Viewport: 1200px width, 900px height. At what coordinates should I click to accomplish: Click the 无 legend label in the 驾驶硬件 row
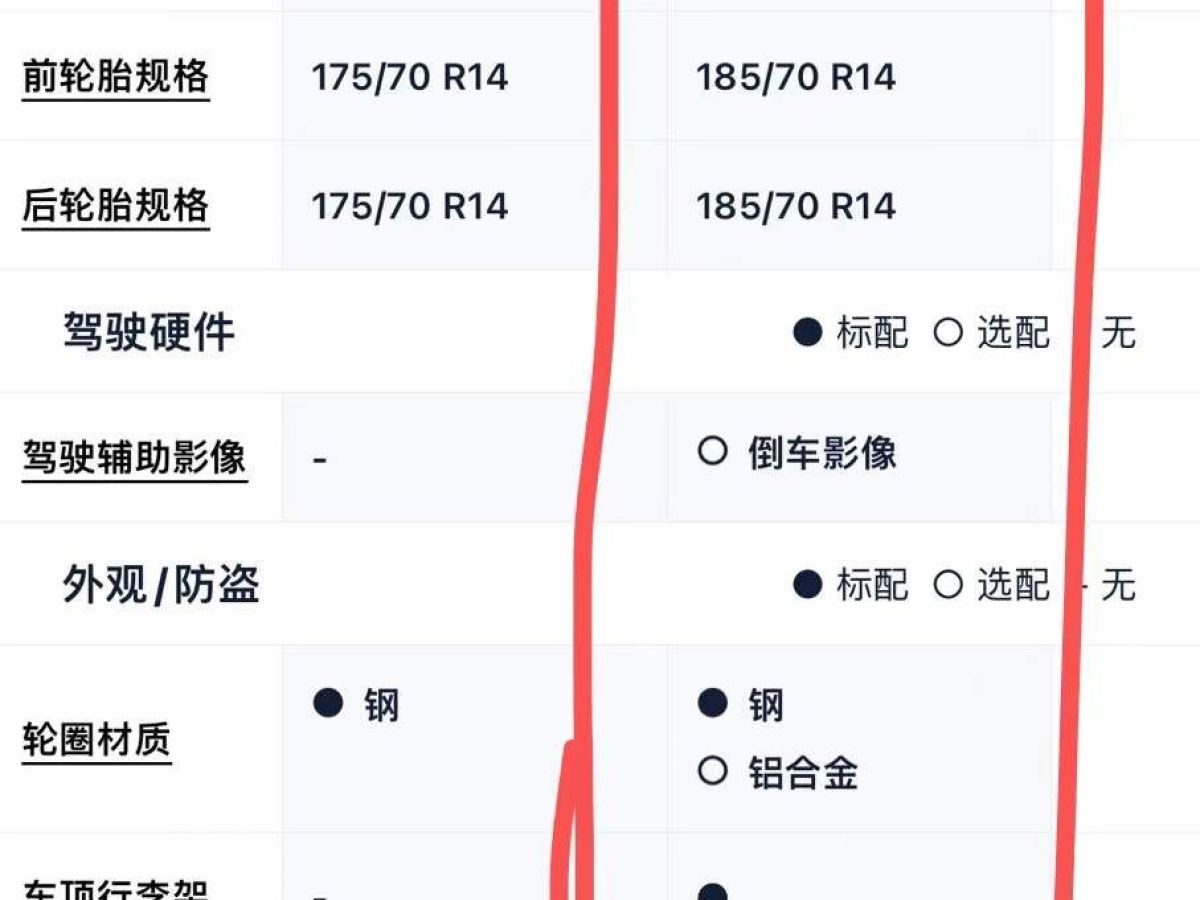pos(1118,332)
